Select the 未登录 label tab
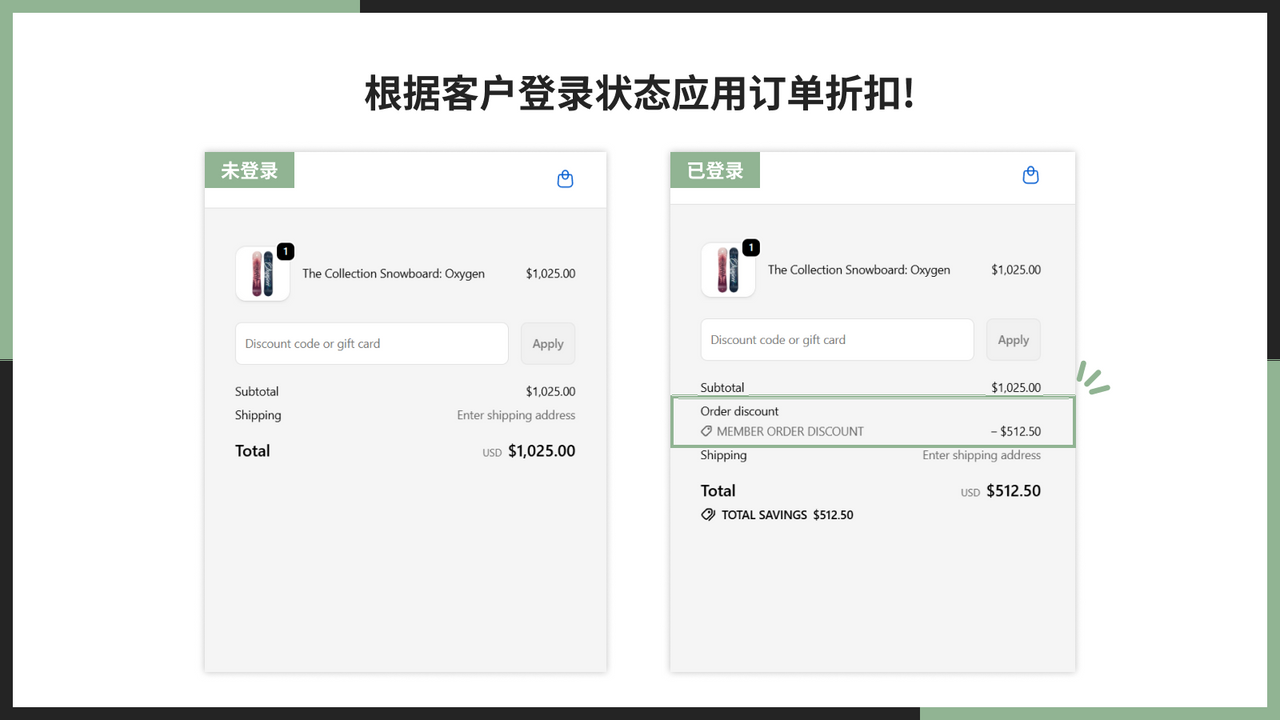The height and width of the screenshot is (720, 1280). pyautogui.click(x=249, y=170)
